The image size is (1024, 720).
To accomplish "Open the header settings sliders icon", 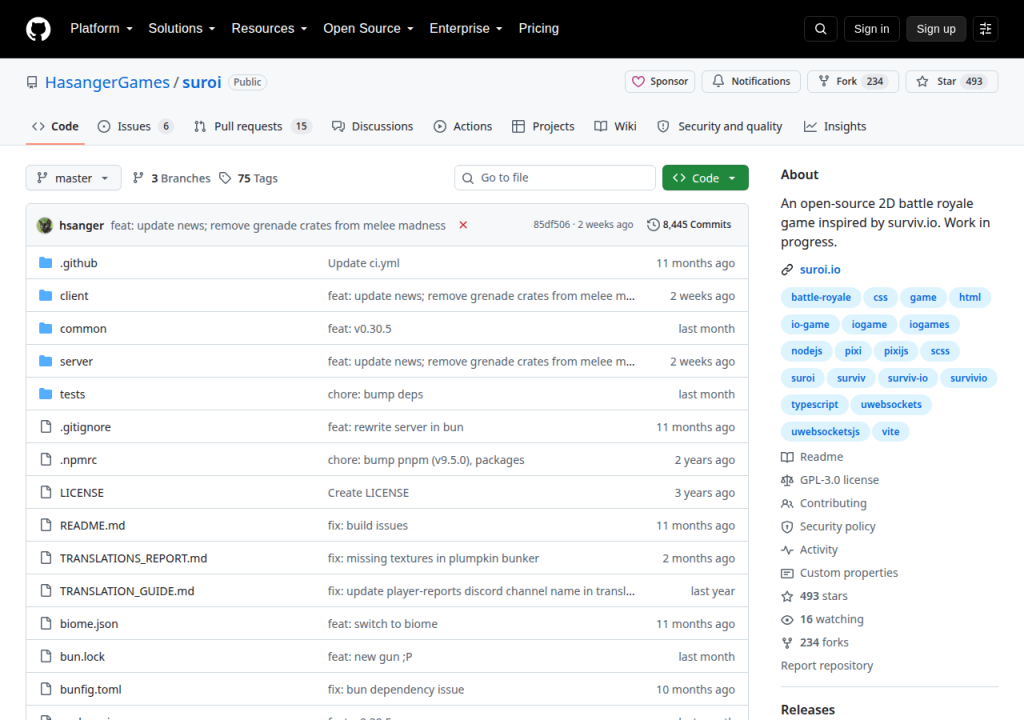I will tap(985, 29).
